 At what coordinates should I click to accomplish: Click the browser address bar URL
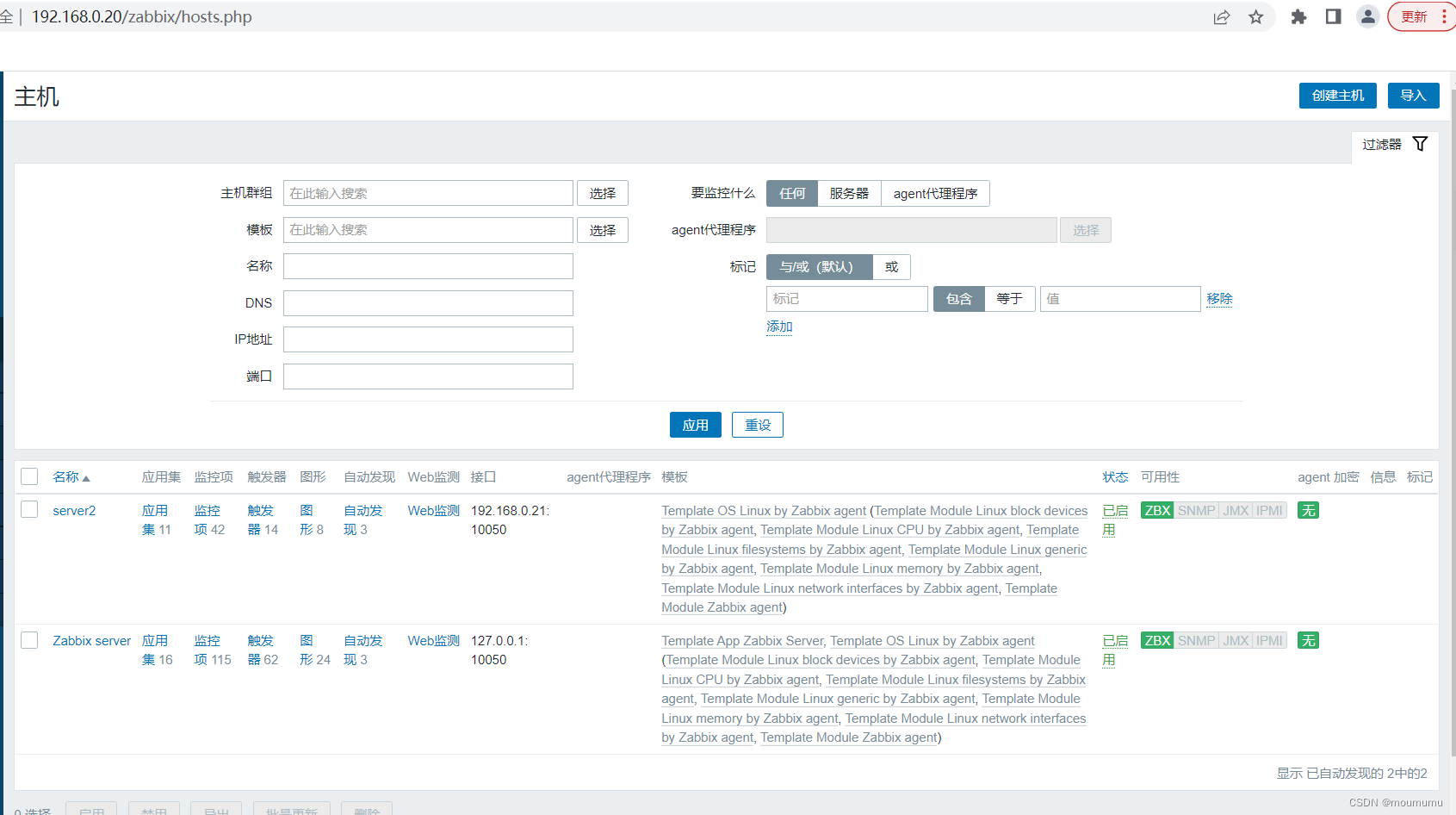pos(141,16)
